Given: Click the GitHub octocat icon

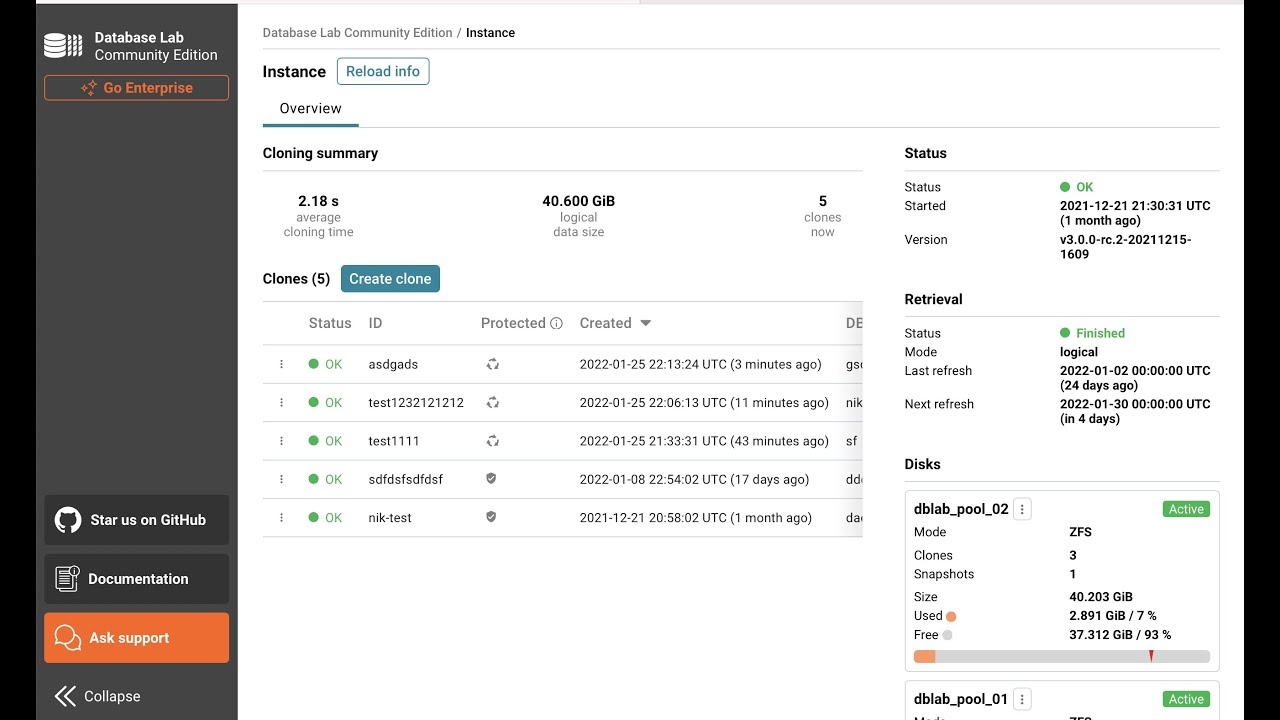Looking at the screenshot, I should (68, 520).
